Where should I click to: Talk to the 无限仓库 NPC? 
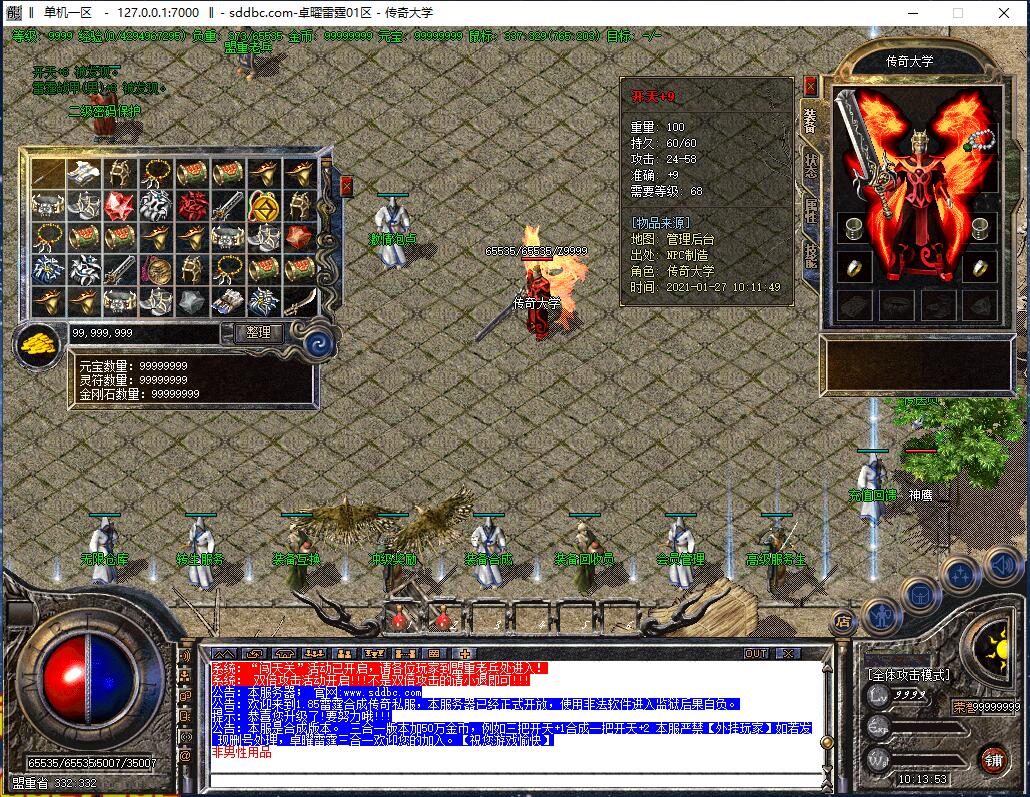point(104,551)
